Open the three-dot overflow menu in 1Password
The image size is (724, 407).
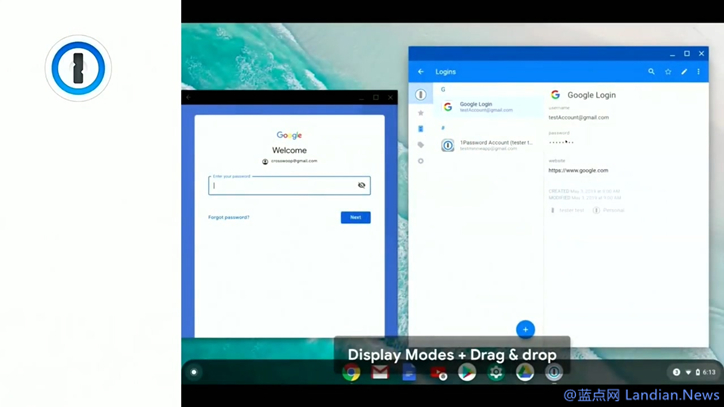(699, 72)
